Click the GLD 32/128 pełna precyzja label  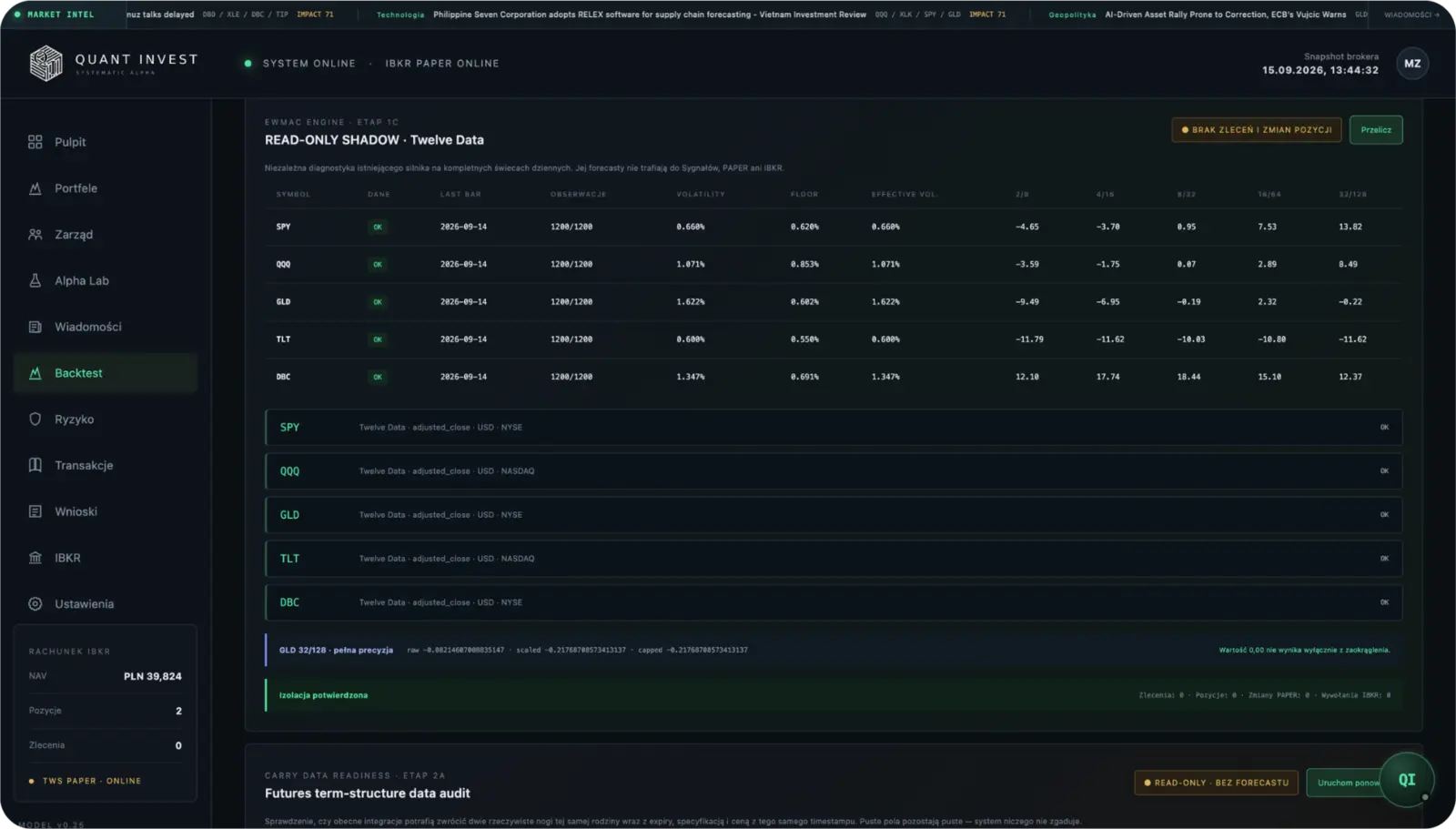[x=336, y=651]
